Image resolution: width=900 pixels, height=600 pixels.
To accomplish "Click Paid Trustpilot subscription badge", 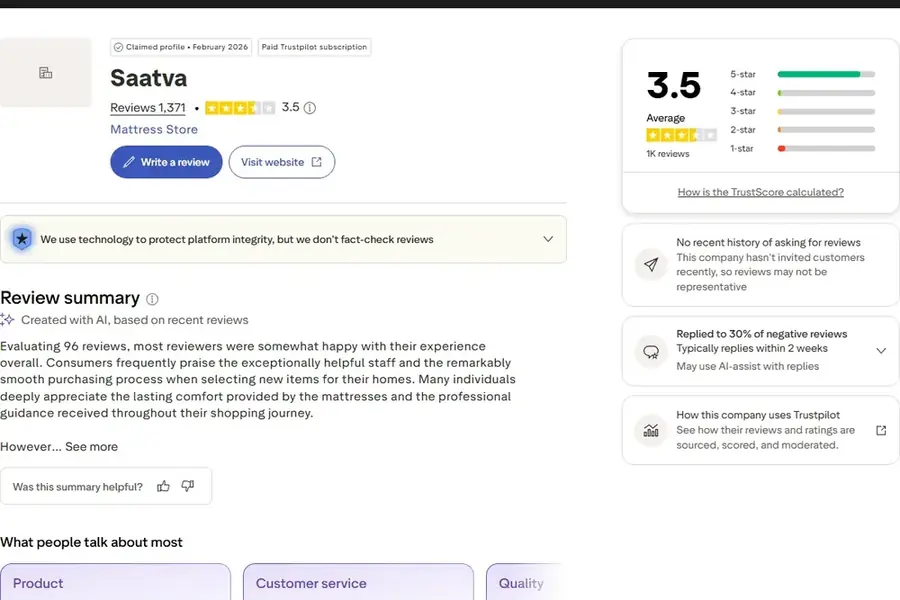I will [x=315, y=47].
